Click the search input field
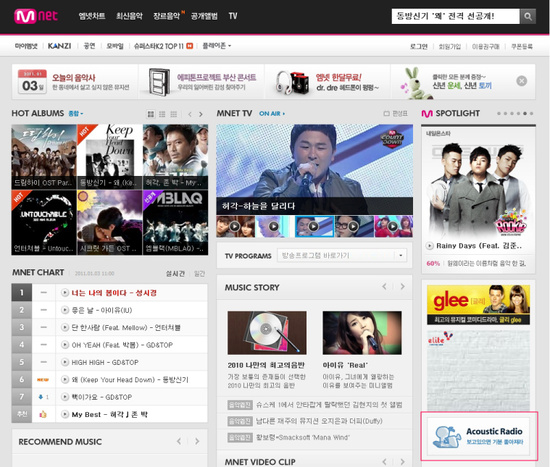 [x=455, y=16]
